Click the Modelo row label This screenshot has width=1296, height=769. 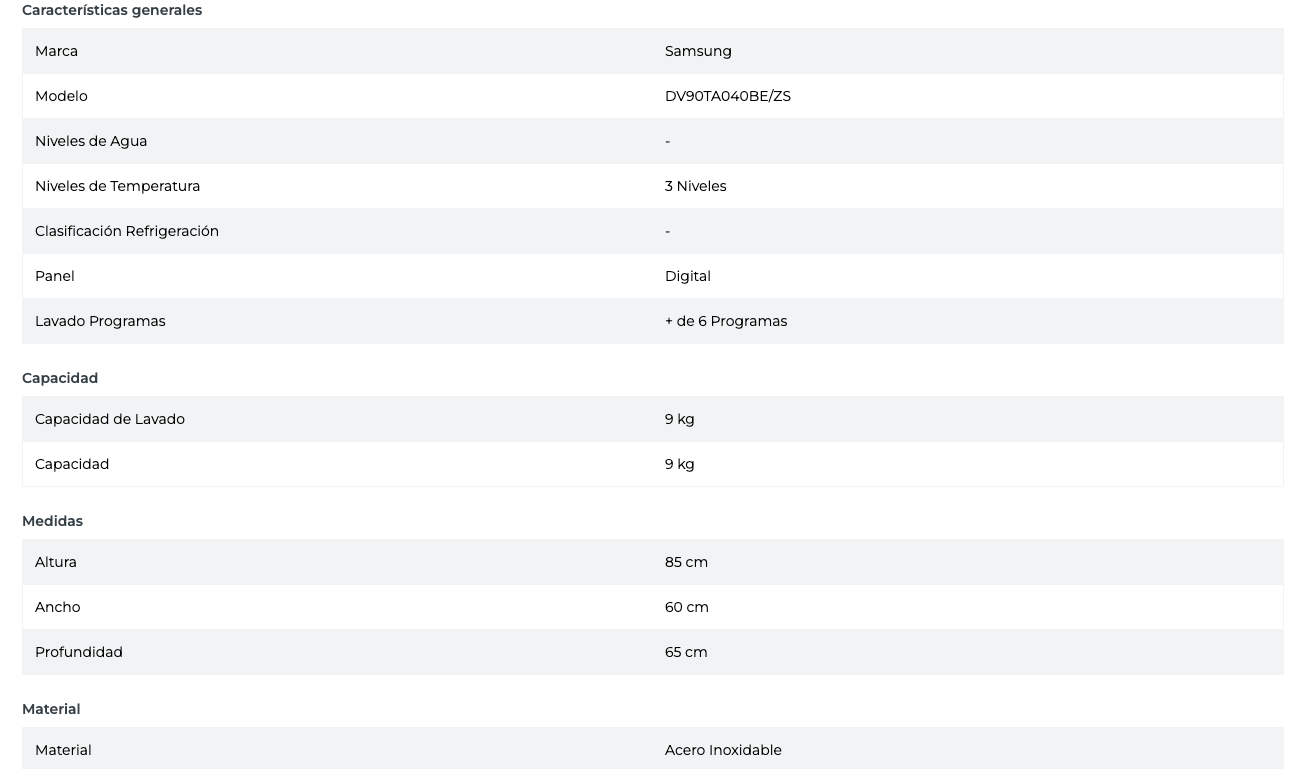[61, 96]
